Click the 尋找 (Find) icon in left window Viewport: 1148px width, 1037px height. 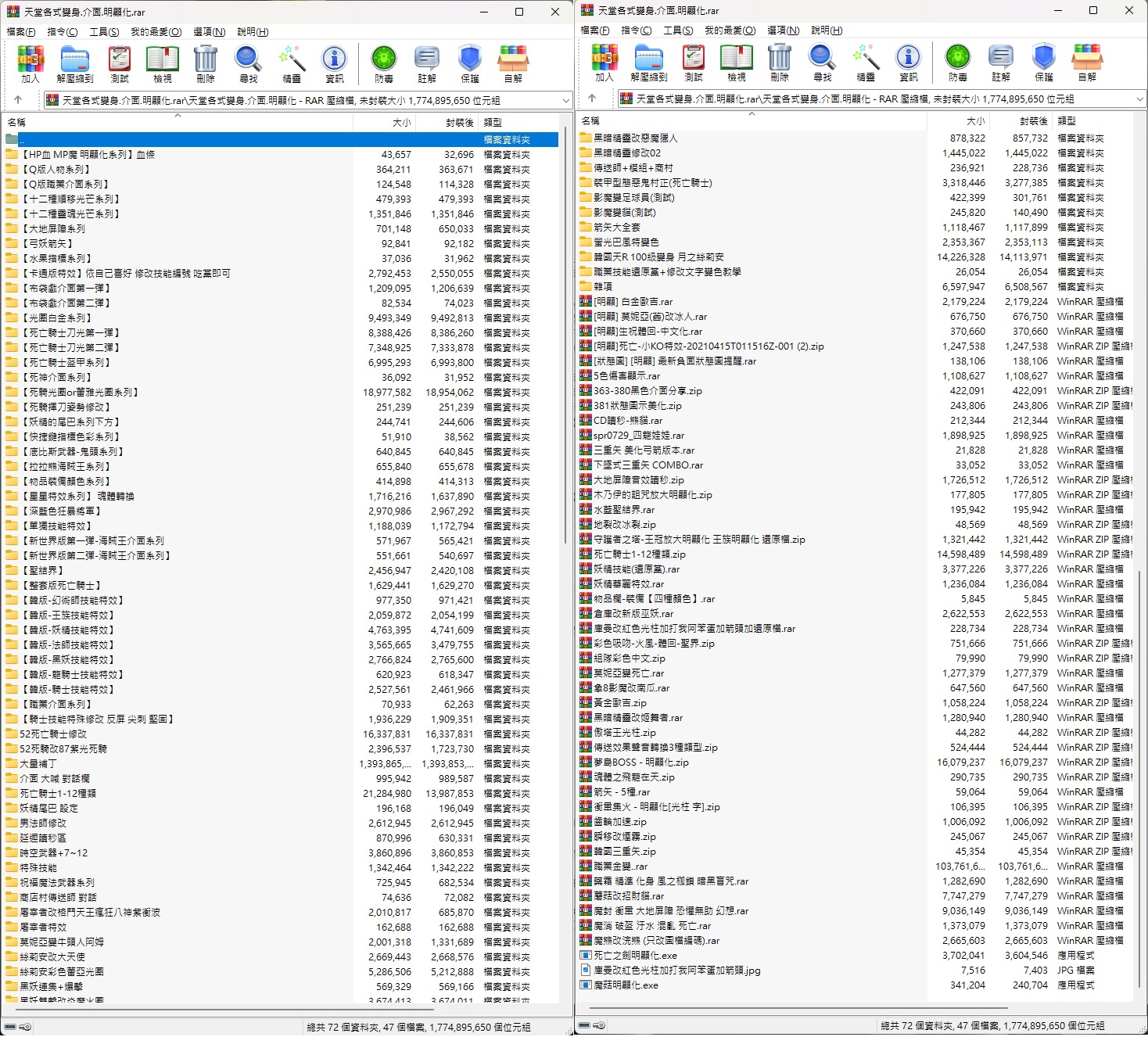point(249,64)
